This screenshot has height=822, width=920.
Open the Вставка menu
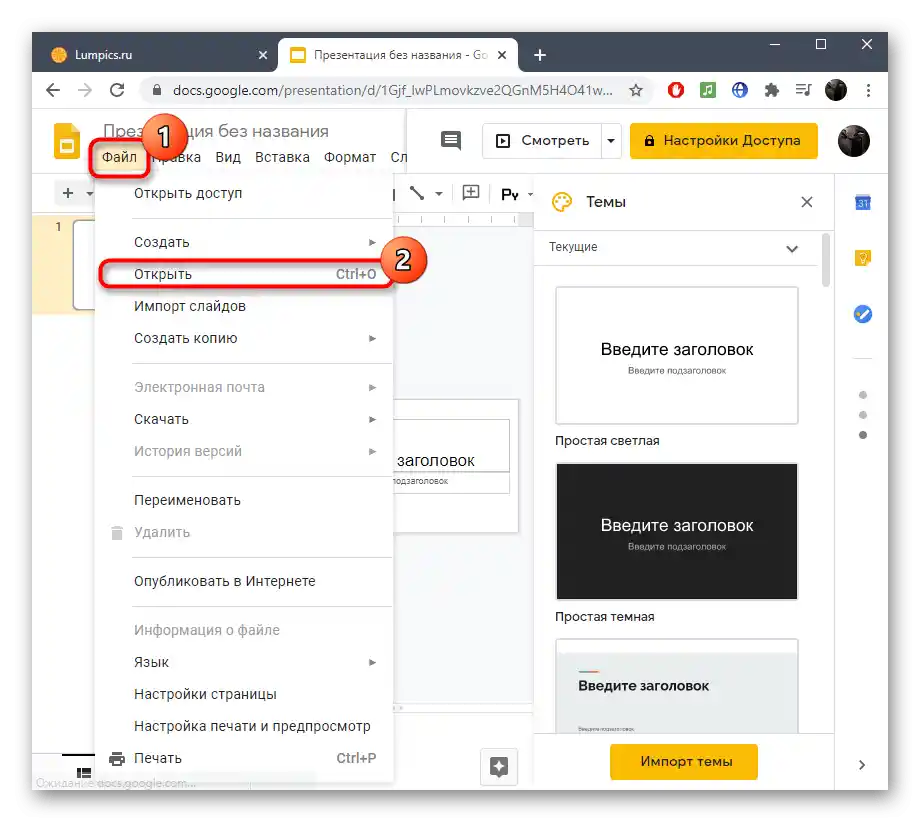pos(282,157)
